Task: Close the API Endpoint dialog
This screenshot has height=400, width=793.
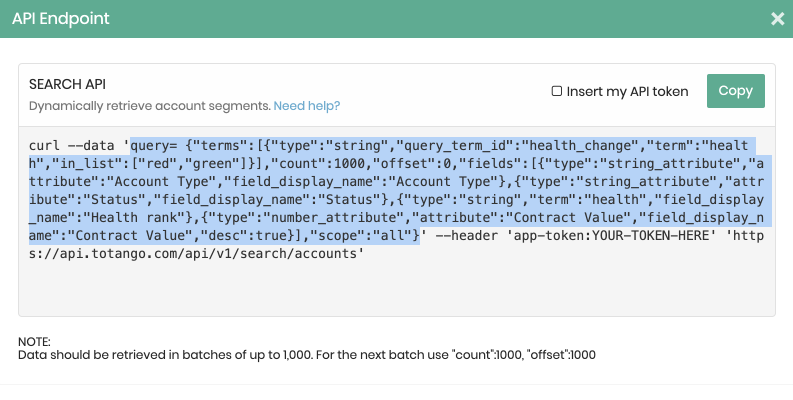Action: coord(777,18)
